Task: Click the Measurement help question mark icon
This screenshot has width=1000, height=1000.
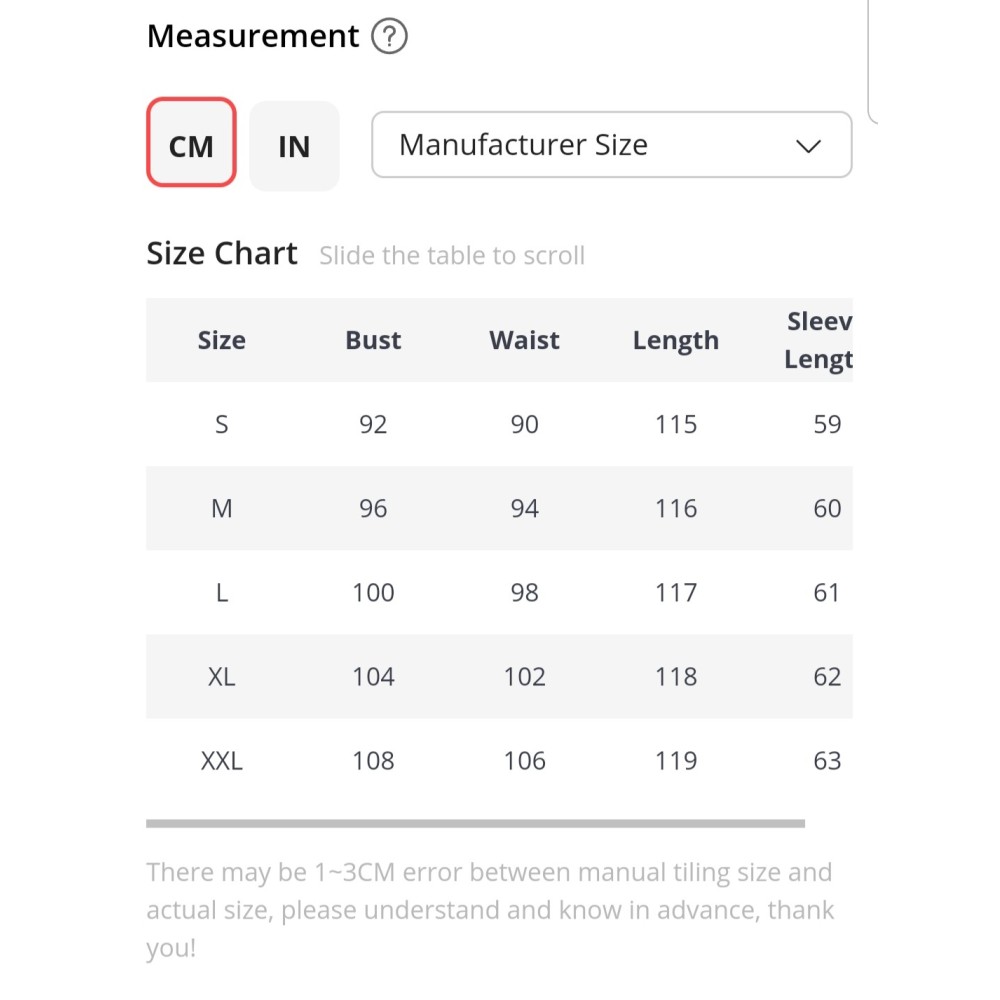Action: 389,38
